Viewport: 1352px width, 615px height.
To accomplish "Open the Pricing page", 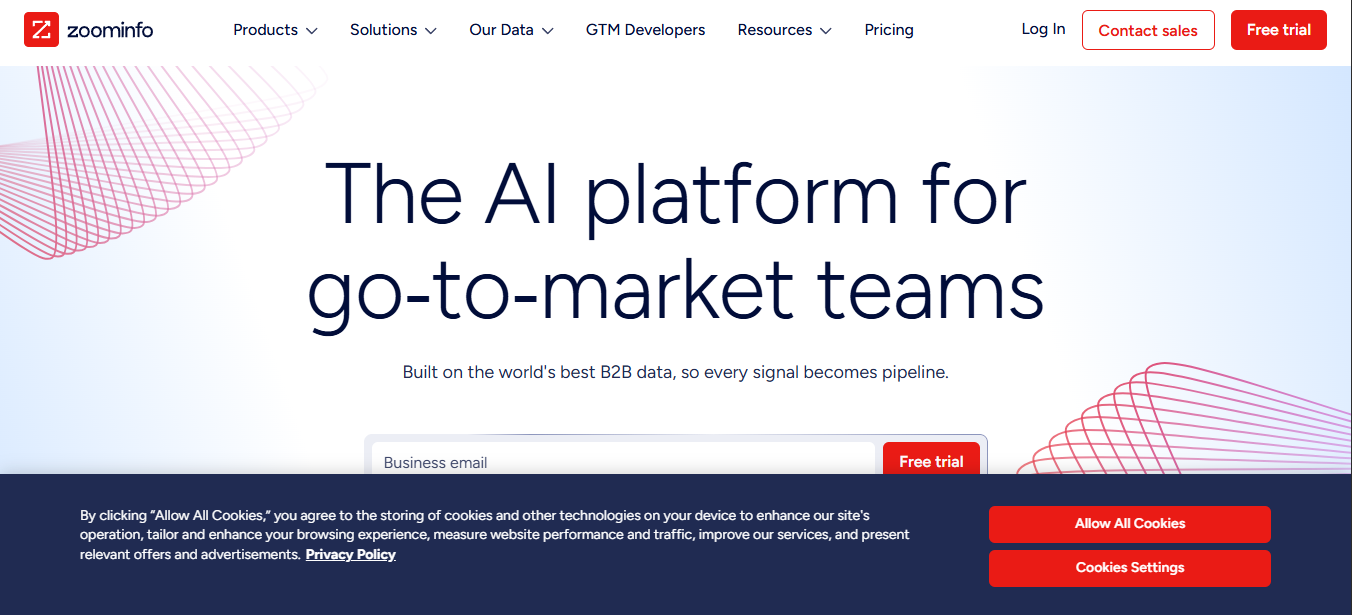I will (889, 30).
